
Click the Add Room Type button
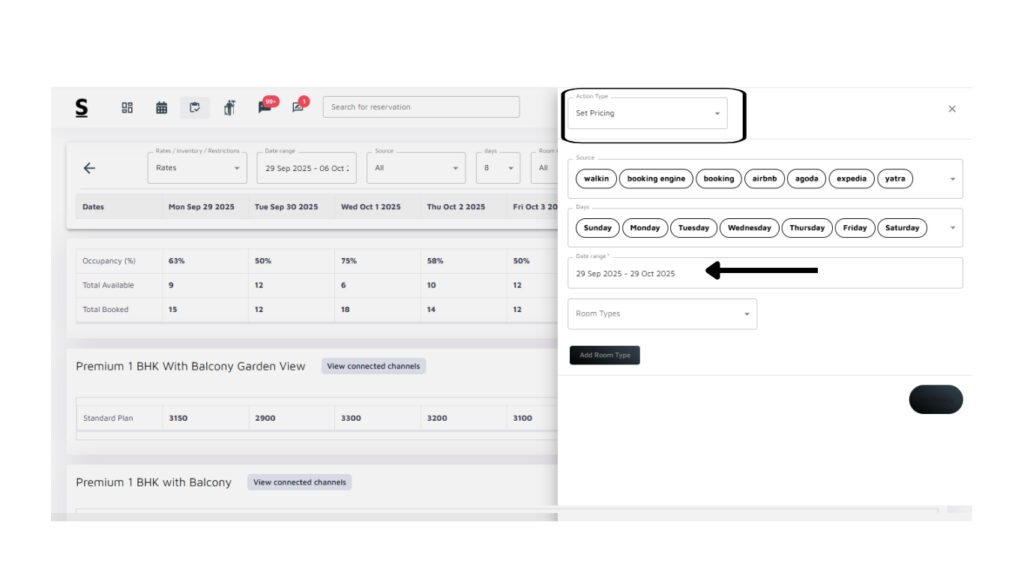coord(604,355)
